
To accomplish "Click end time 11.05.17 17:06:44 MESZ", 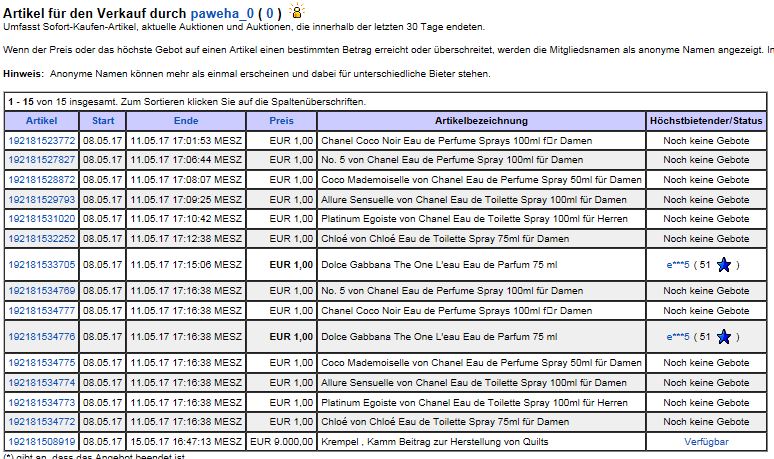I will tap(186, 160).
